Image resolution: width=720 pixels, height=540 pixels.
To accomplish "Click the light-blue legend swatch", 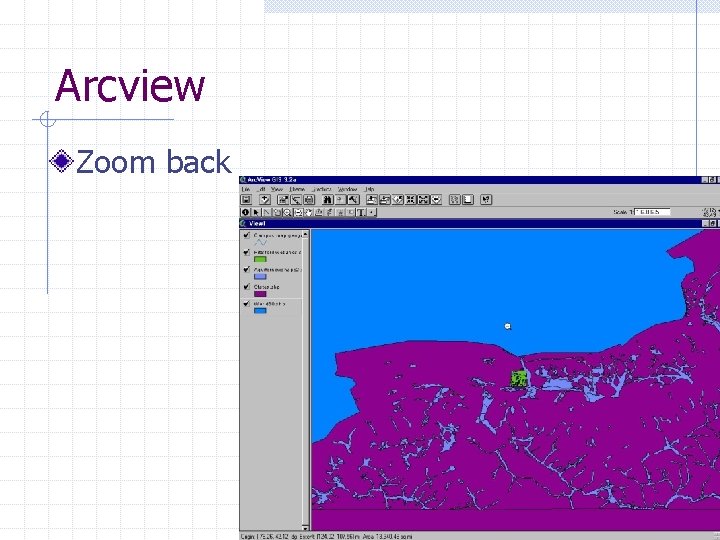I will tap(260, 276).
